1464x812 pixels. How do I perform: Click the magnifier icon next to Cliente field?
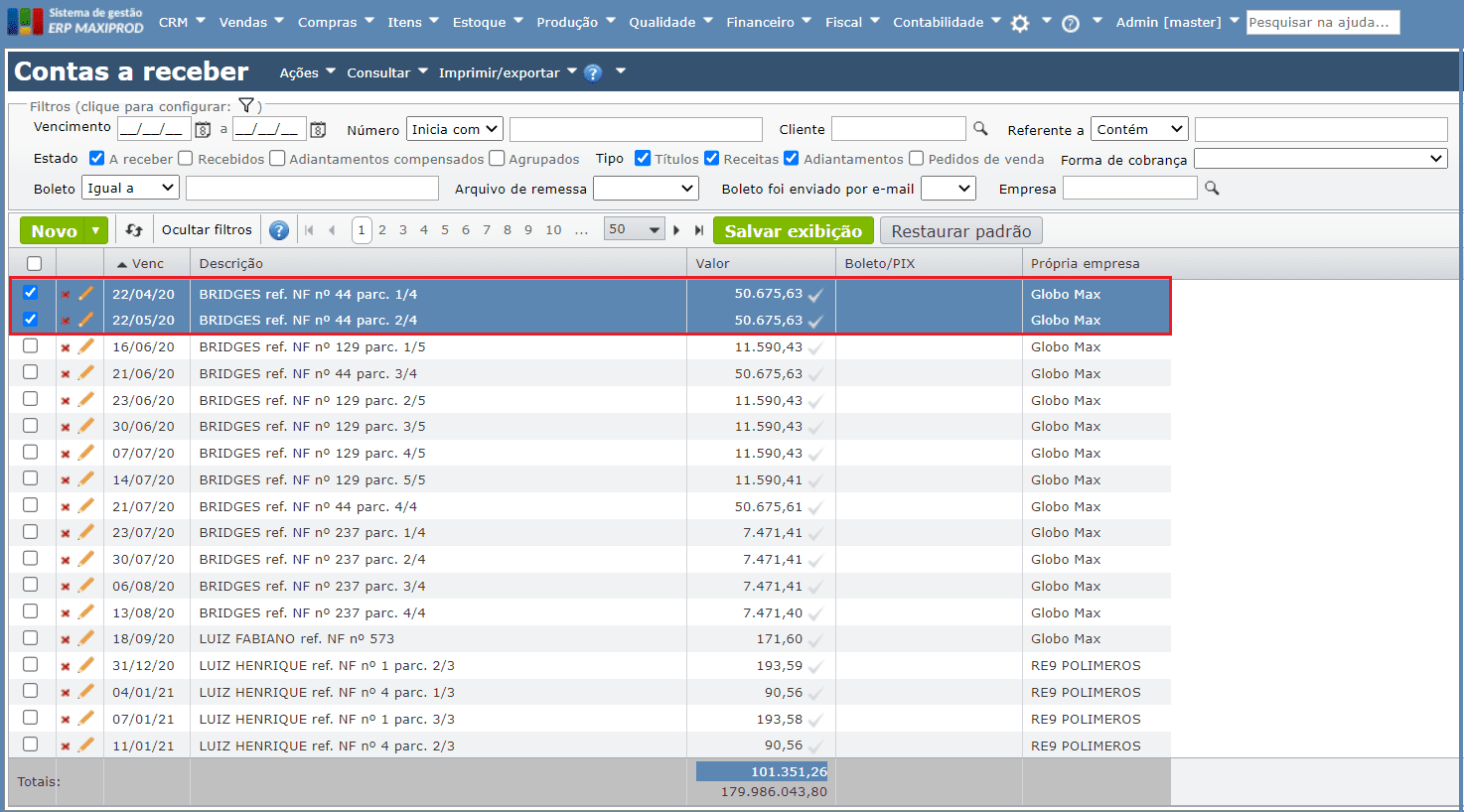click(x=980, y=129)
